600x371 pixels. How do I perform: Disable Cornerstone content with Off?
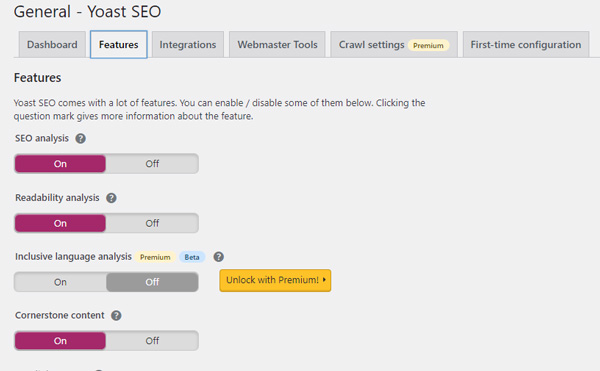pos(152,341)
